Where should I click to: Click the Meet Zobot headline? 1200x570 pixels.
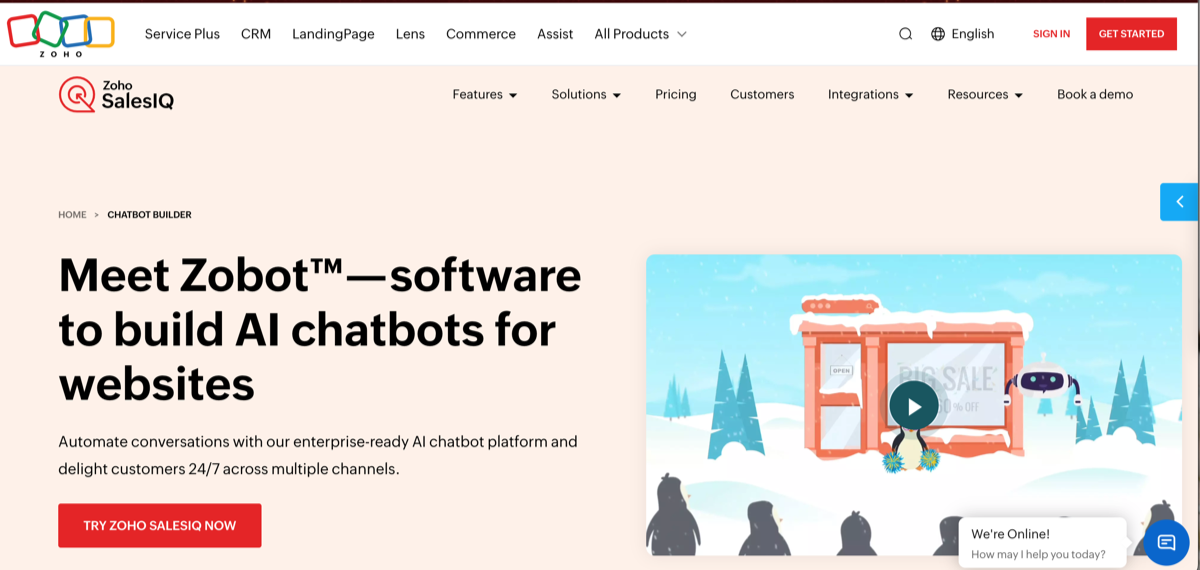(320, 329)
